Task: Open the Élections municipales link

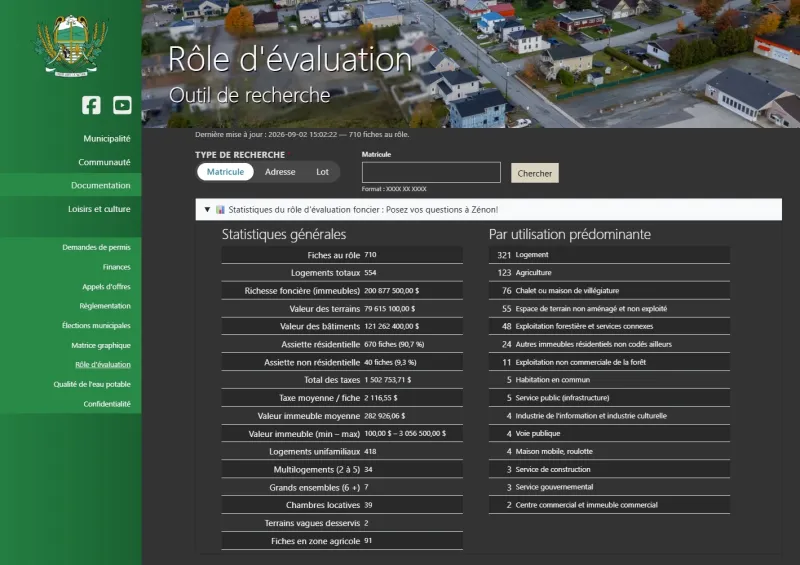Action: pos(96,326)
